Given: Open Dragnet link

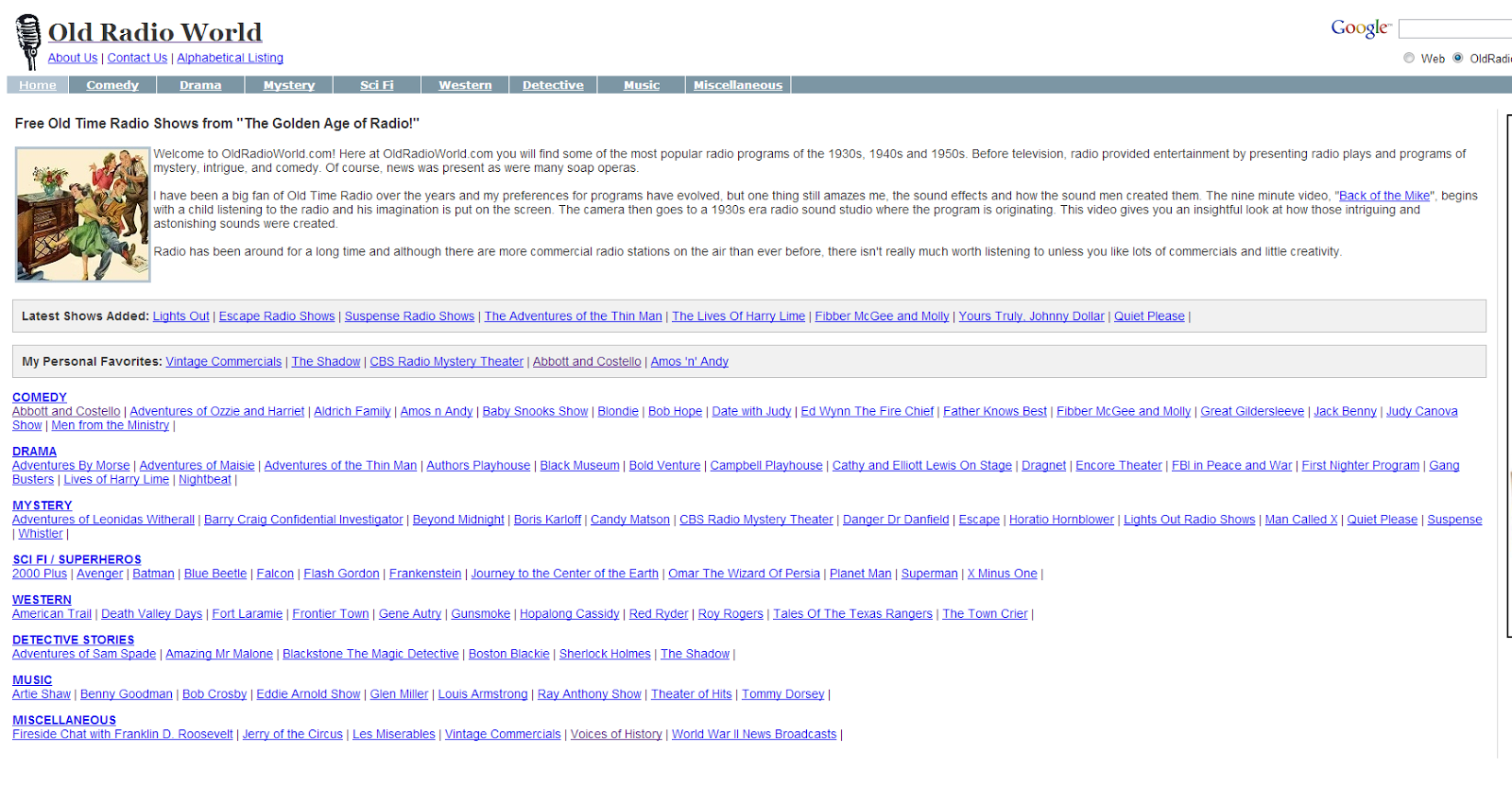Looking at the screenshot, I should point(1043,466).
